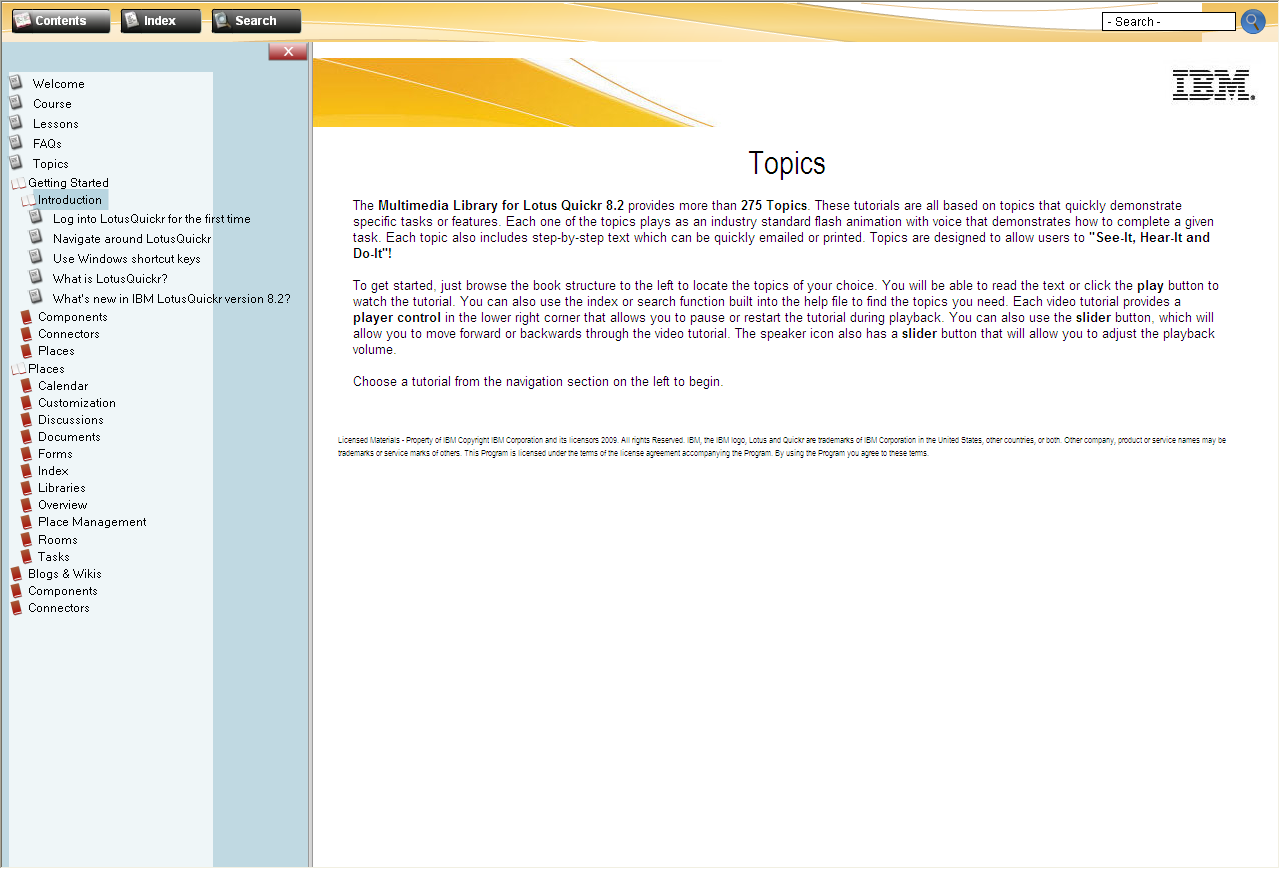Expand Places book under Getting Started
The width and height of the screenshot is (1280, 869).
point(27,351)
